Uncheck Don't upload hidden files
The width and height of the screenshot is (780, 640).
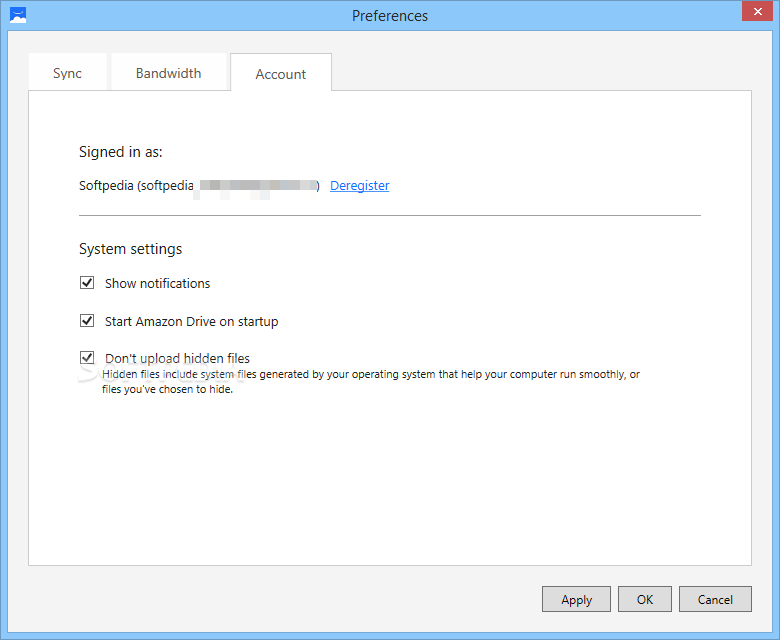click(87, 358)
